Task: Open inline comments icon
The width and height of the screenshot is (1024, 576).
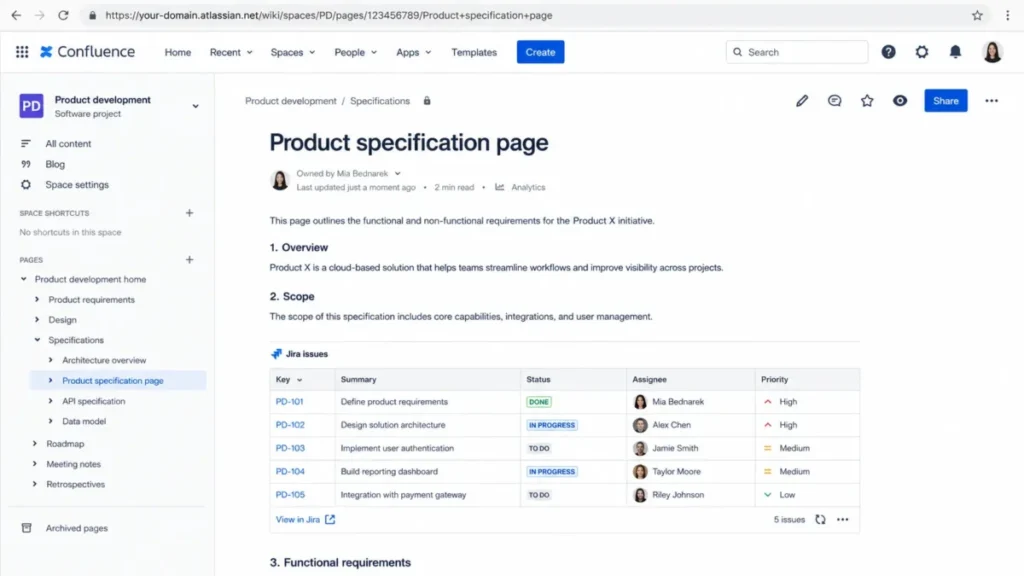Action: (834, 101)
